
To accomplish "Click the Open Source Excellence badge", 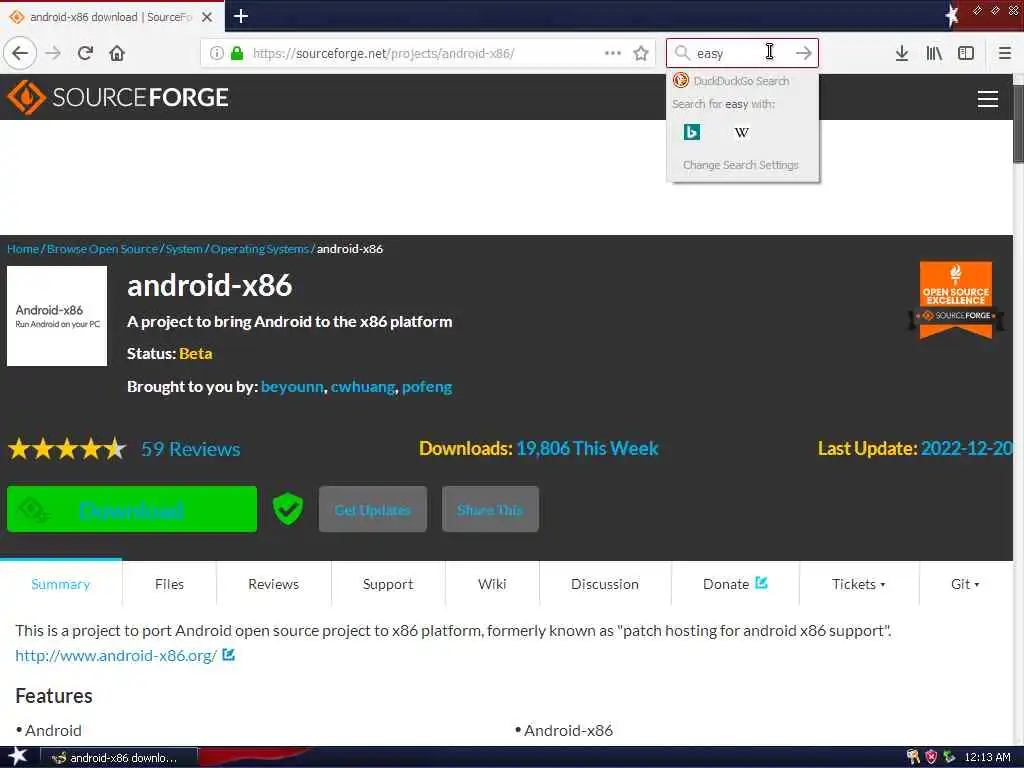I will tap(955, 300).
